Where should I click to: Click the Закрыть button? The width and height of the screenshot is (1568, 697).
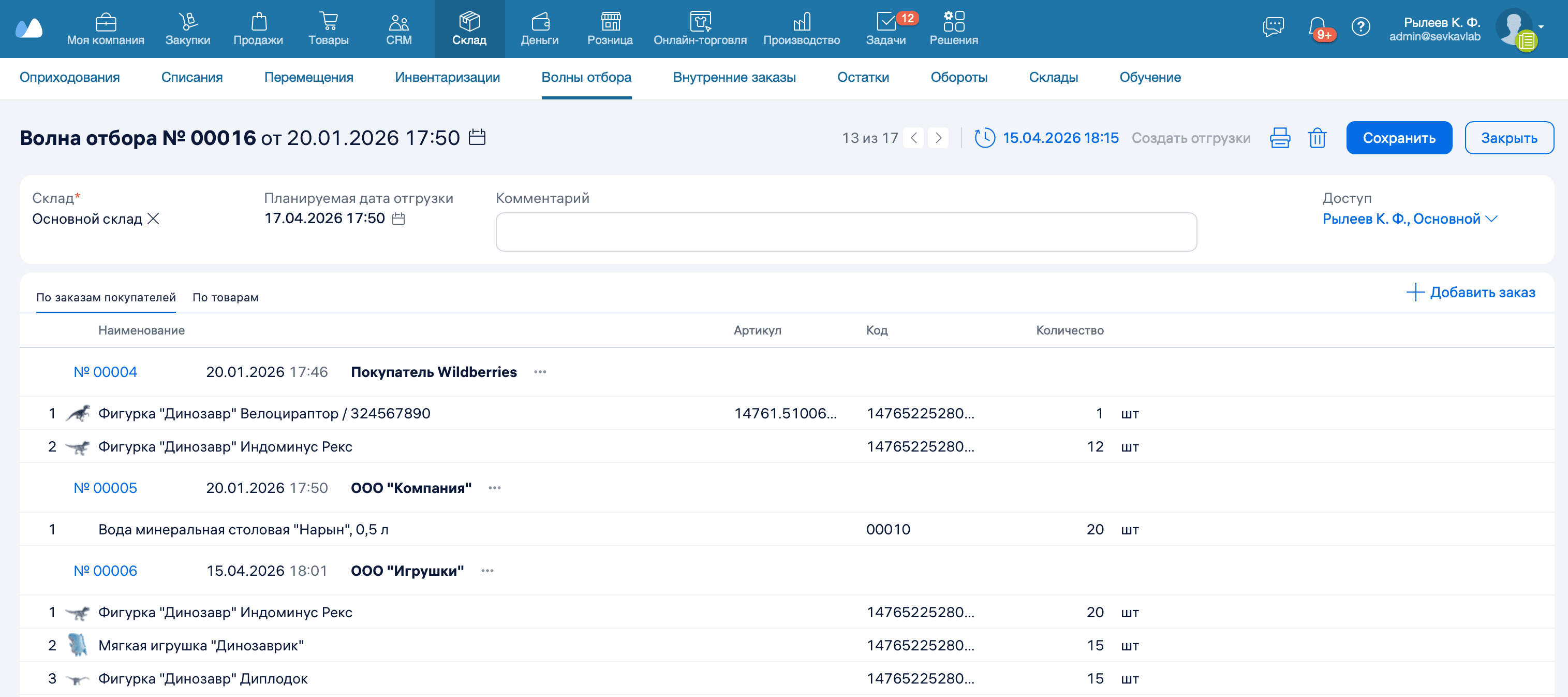(1508, 138)
